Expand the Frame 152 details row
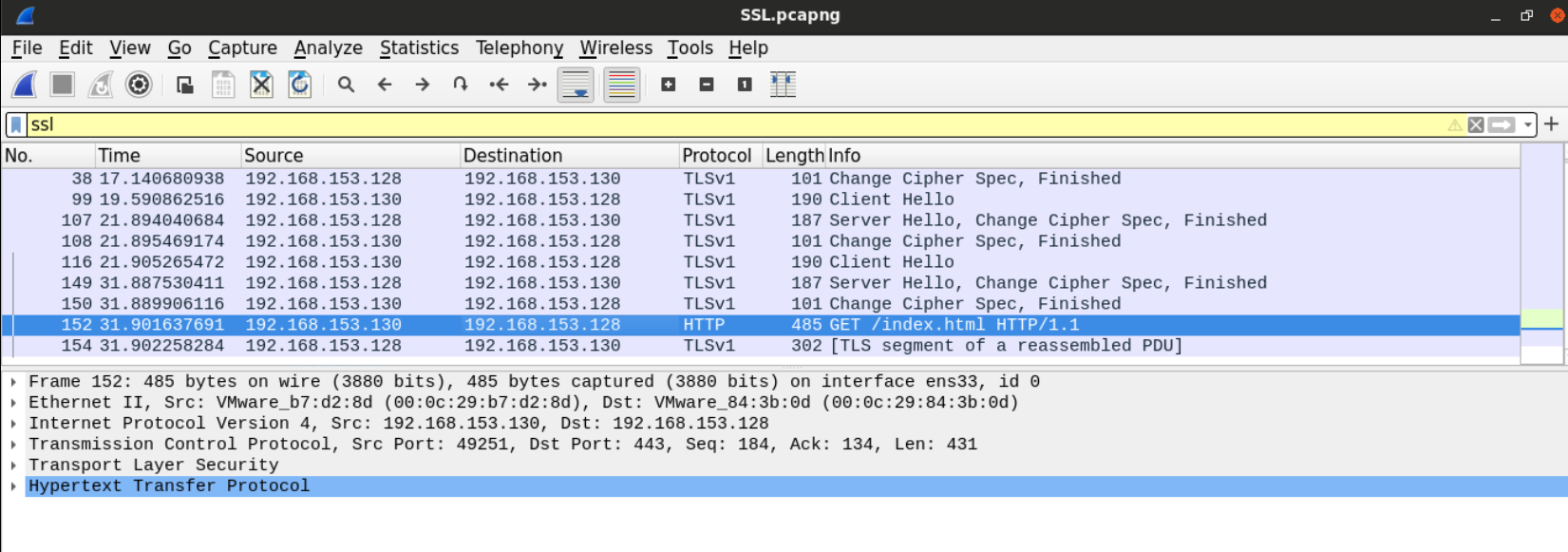 pyautogui.click(x=13, y=382)
